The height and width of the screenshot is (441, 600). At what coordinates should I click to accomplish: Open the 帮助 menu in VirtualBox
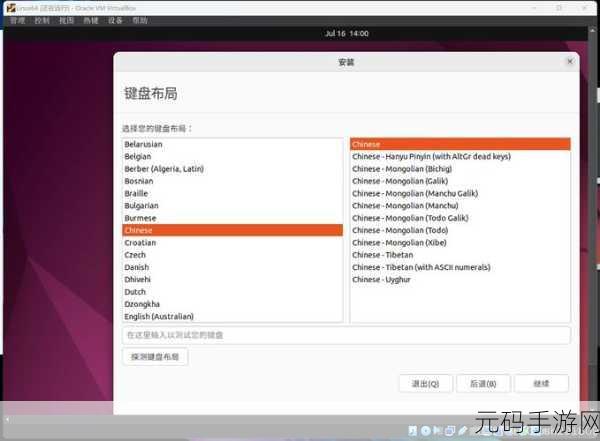(140, 20)
